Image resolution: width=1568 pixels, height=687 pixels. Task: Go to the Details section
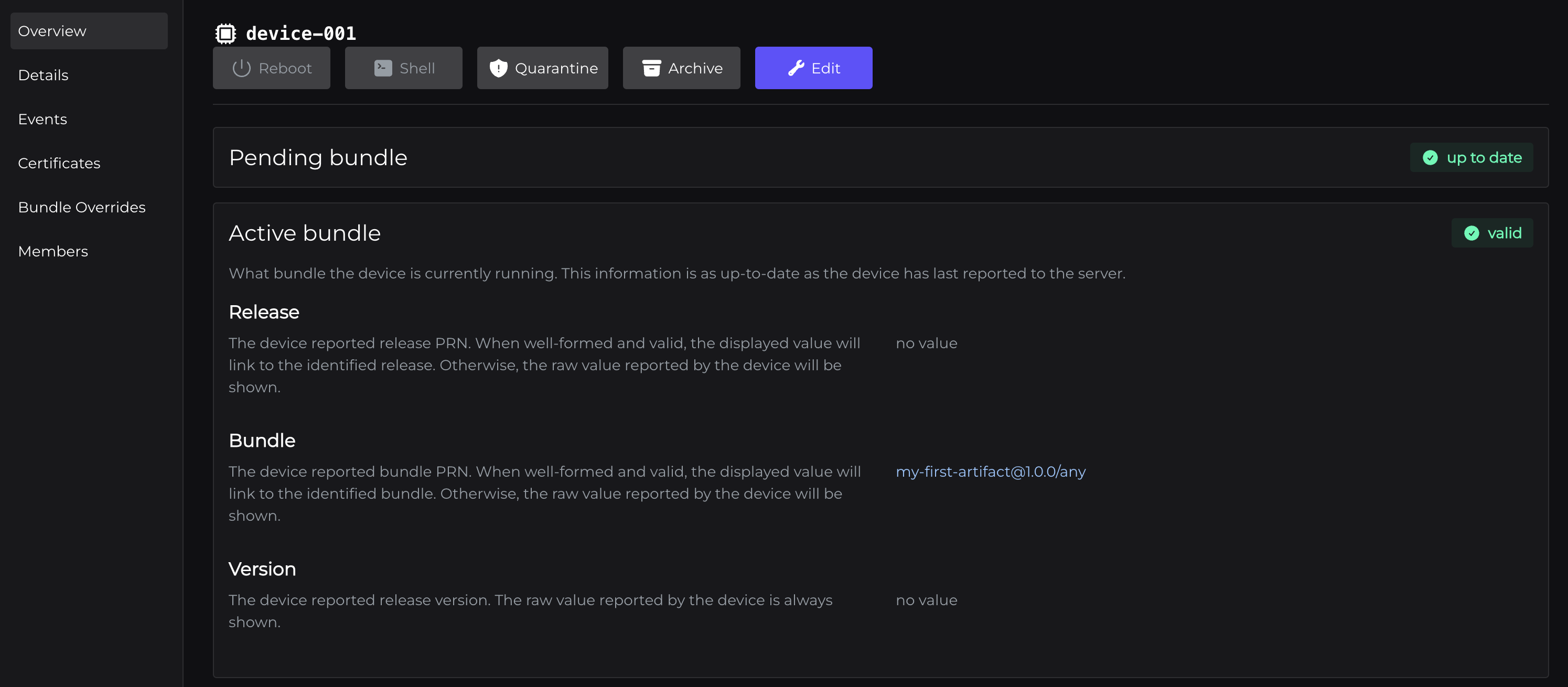coord(43,75)
